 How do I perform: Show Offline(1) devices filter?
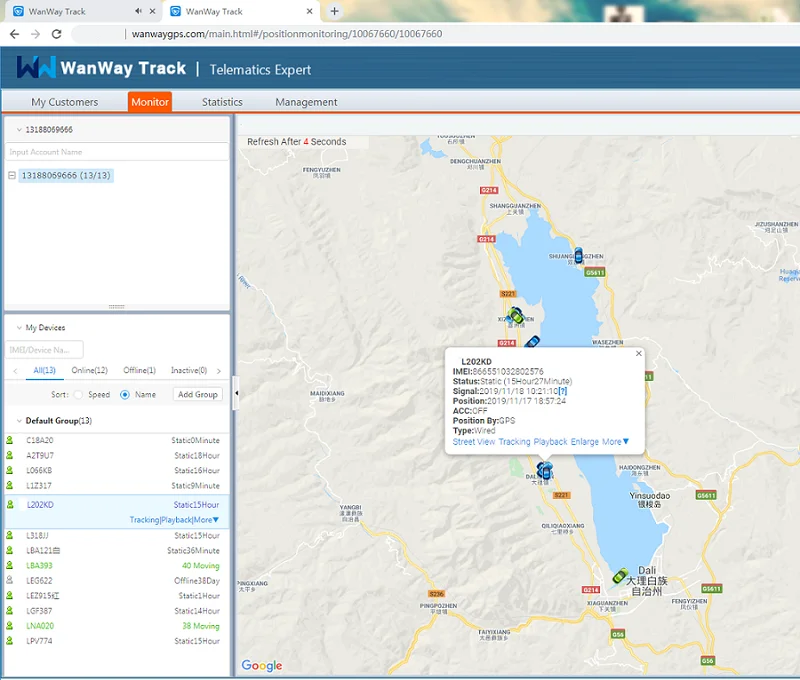pyautogui.click(x=139, y=370)
